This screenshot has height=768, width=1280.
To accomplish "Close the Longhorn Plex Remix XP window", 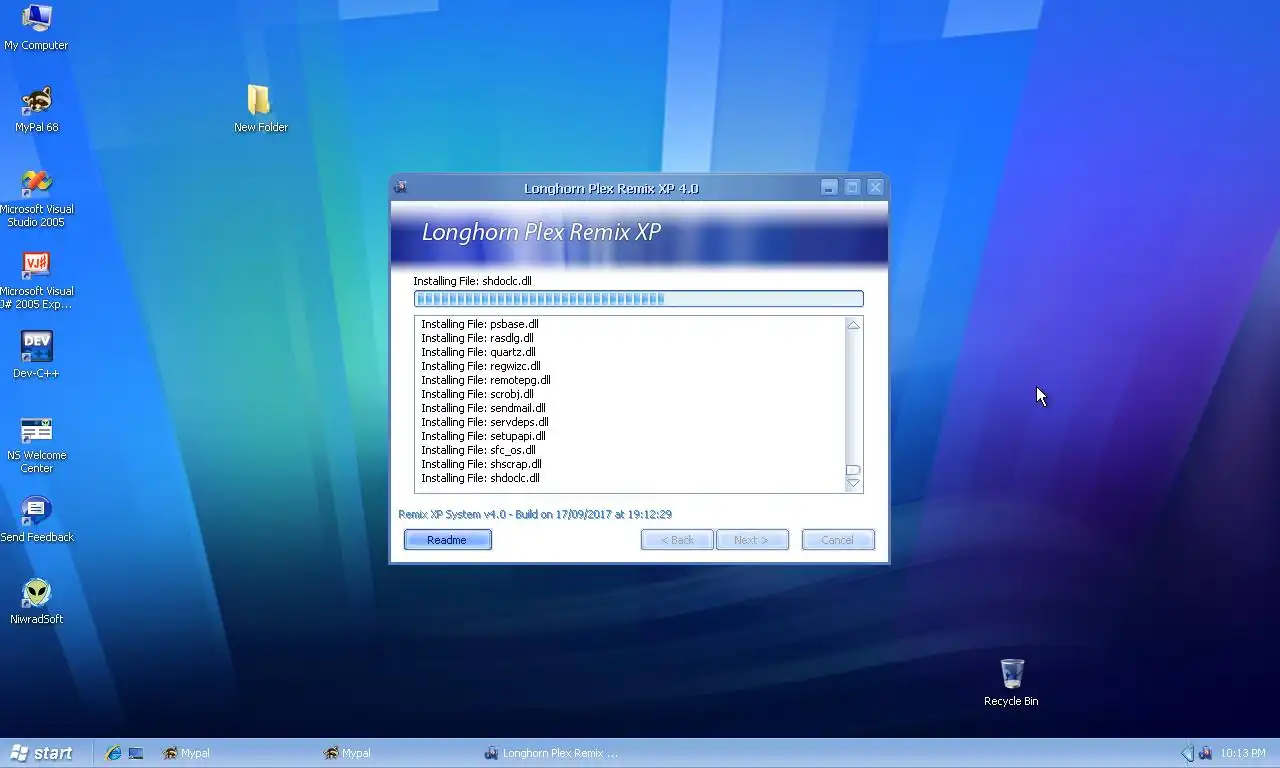I will pos(875,187).
